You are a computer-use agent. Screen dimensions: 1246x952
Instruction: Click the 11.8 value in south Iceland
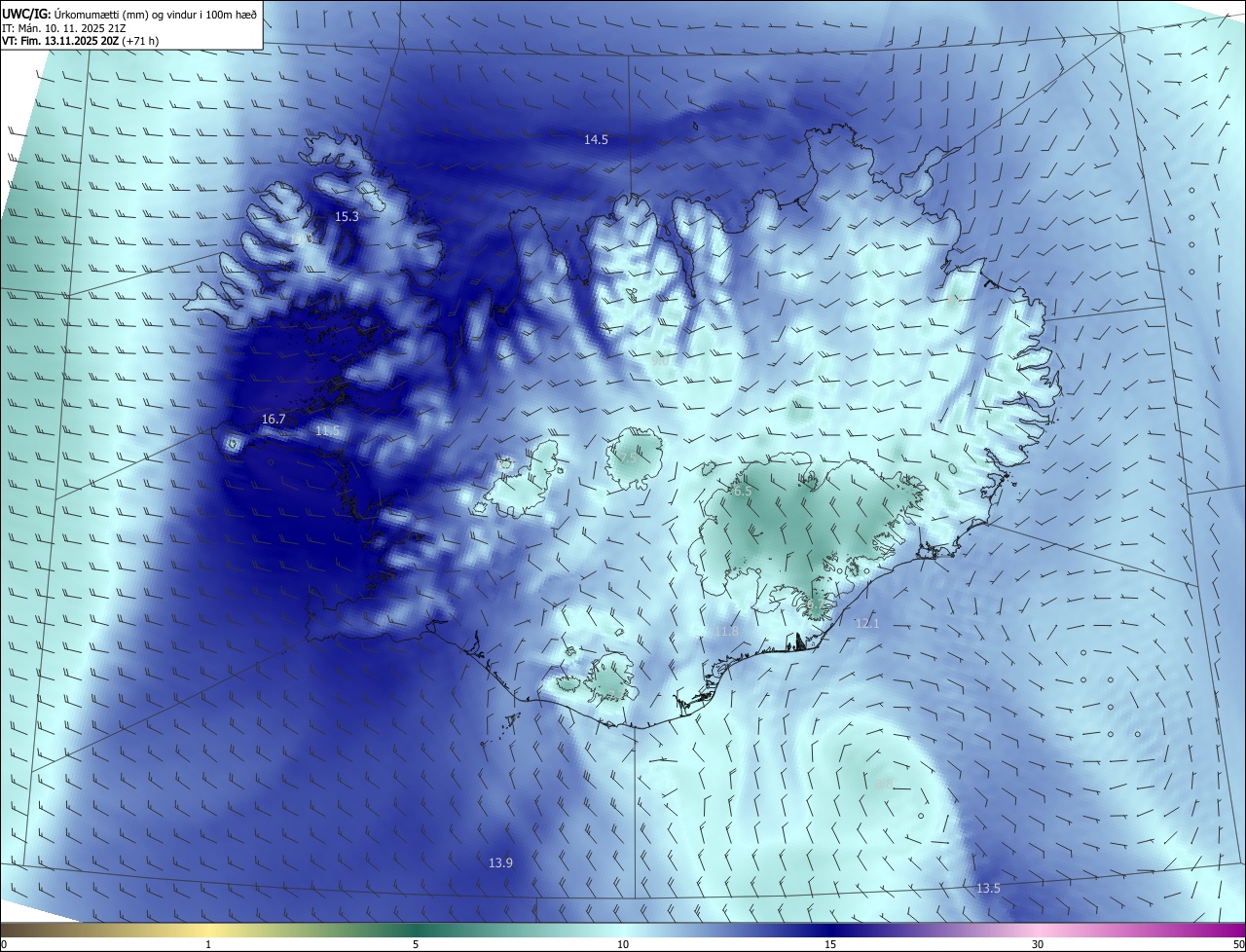(726, 632)
